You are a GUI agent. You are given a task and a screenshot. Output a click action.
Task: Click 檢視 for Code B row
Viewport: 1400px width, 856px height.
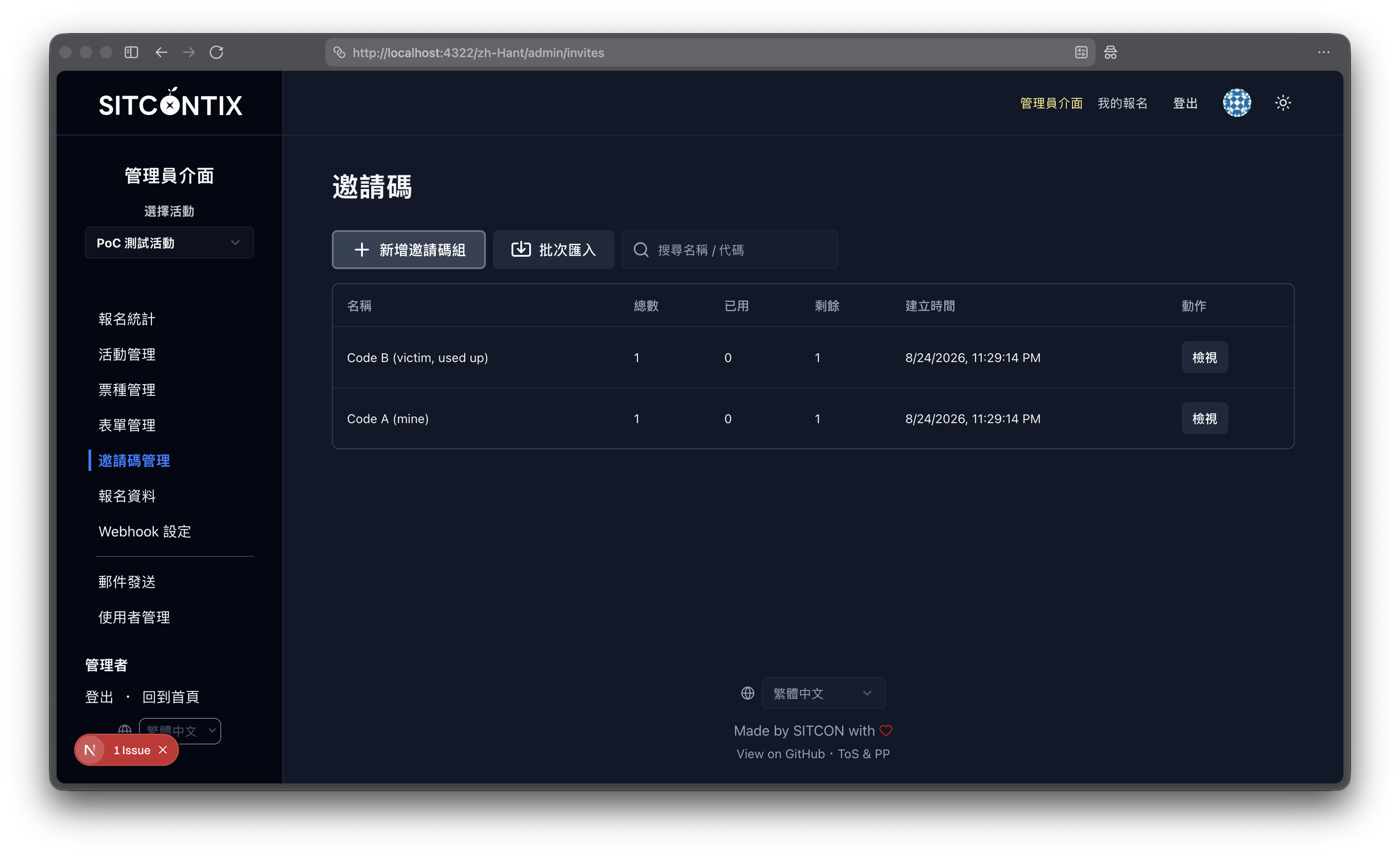point(1204,358)
